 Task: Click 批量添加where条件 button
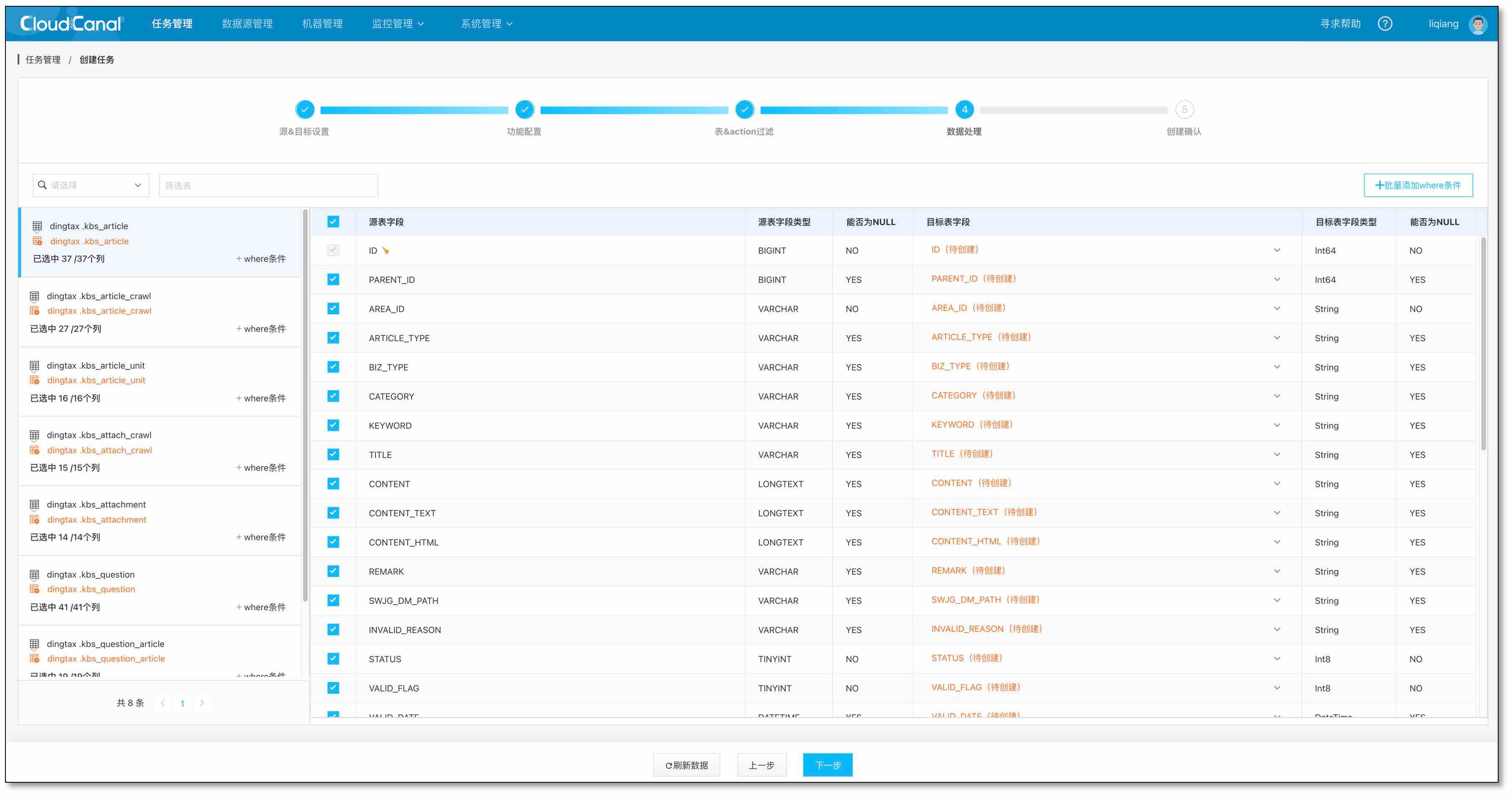click(1417, 185)
